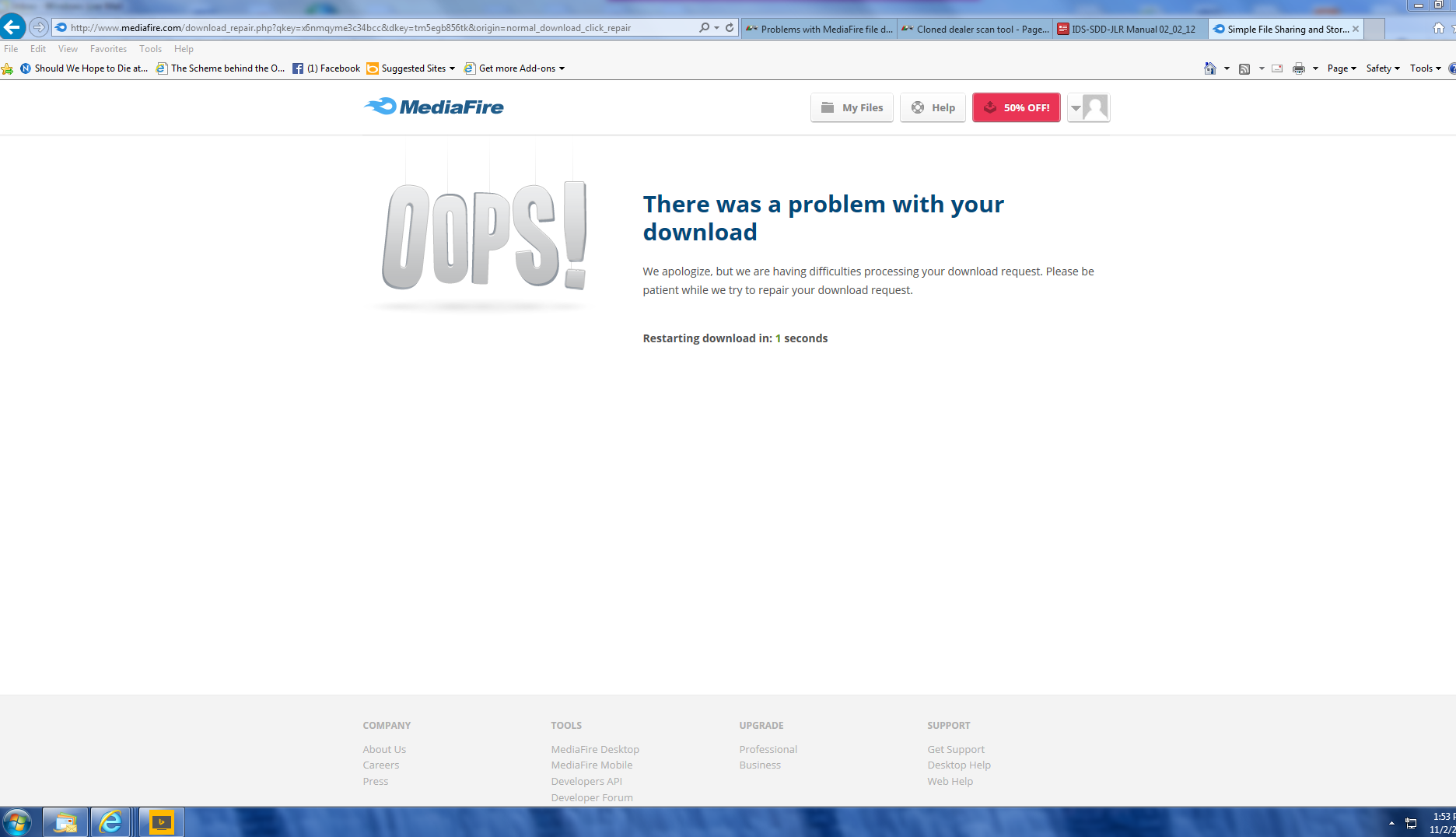This screenshot has height=837, width=1456.
Task: Open the Safety dropdown menu
Action: coord(1383,68)
